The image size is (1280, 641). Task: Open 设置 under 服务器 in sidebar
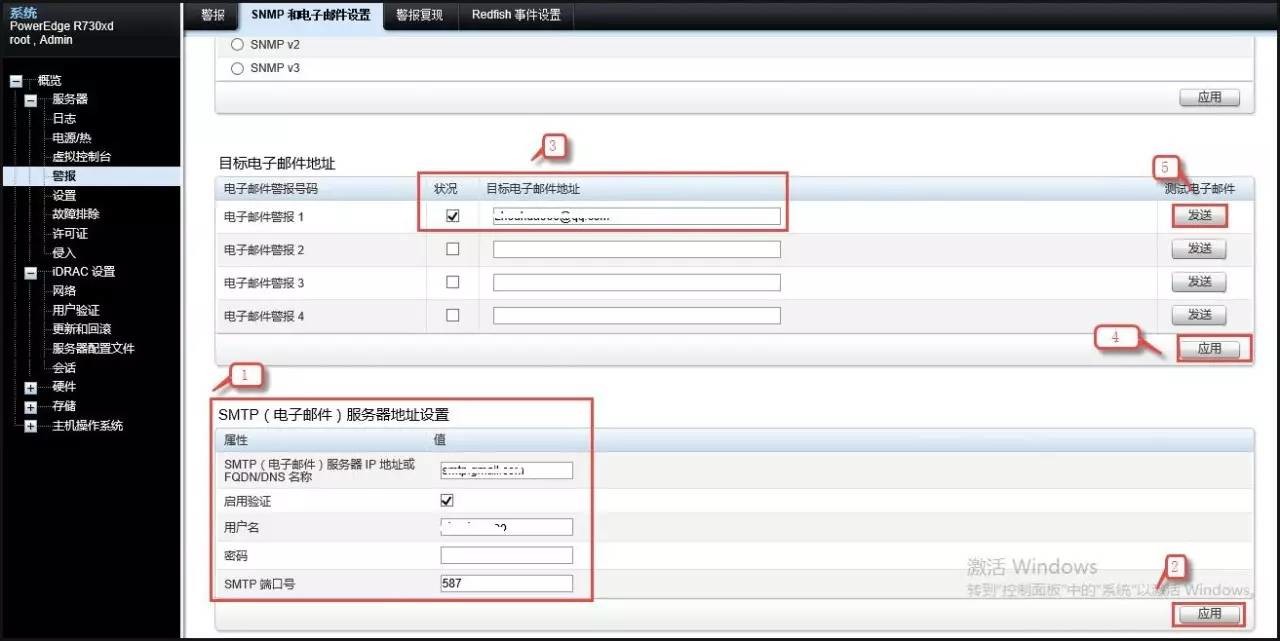click(x=64, y=195)
